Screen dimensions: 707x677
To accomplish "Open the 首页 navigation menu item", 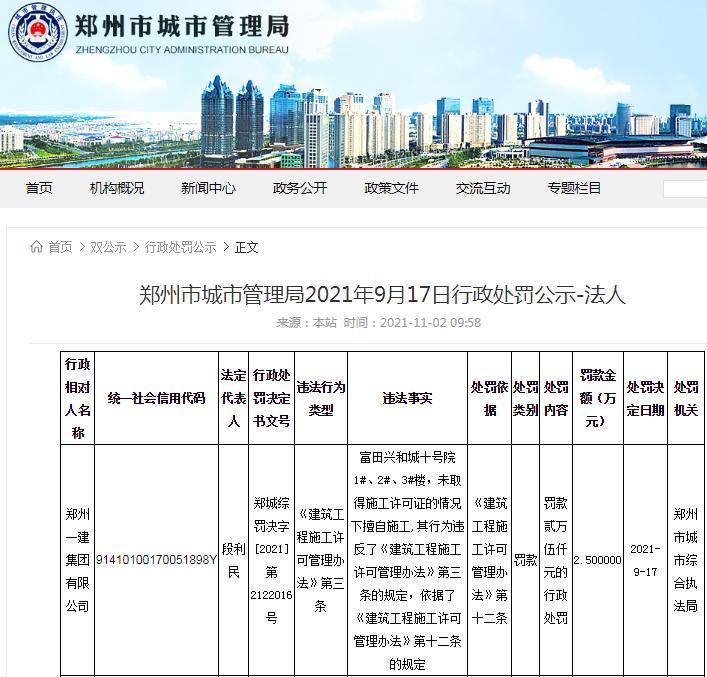I will [39, 188].
